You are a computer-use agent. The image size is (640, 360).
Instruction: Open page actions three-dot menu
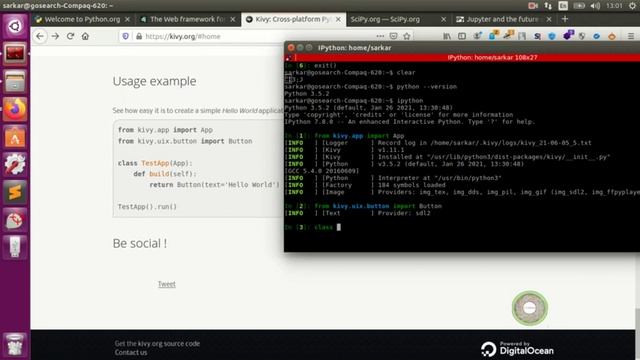tap(380, 36)
